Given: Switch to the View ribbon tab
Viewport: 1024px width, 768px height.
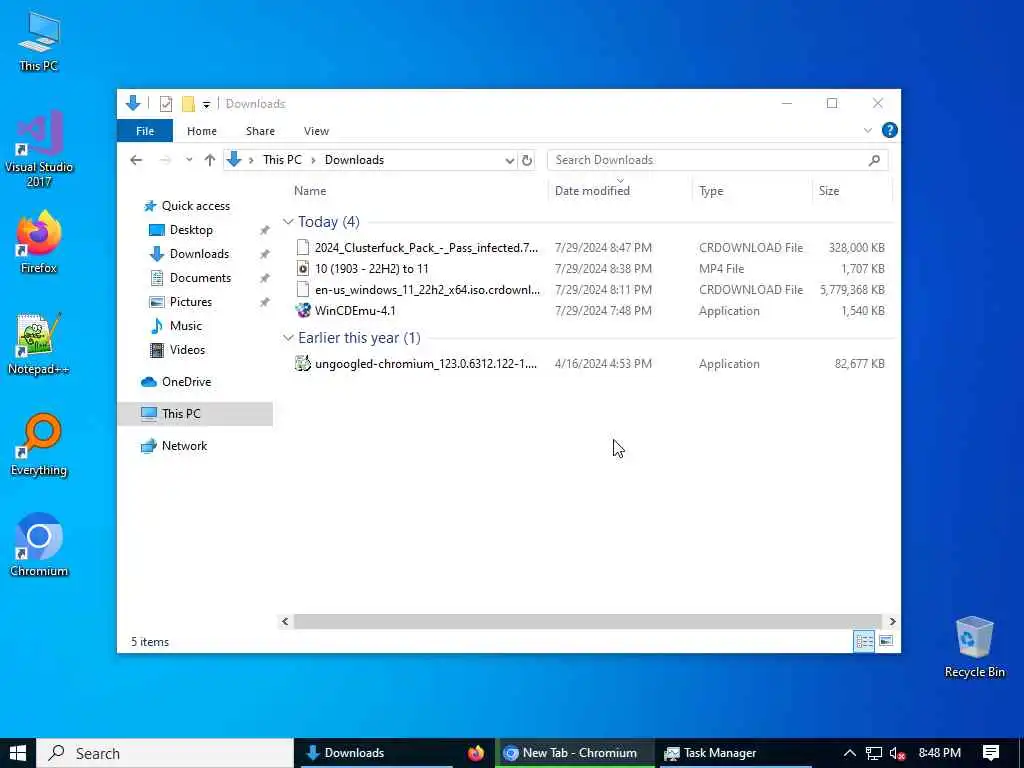Looking at the screenshot, I should [x=316, y=131].
